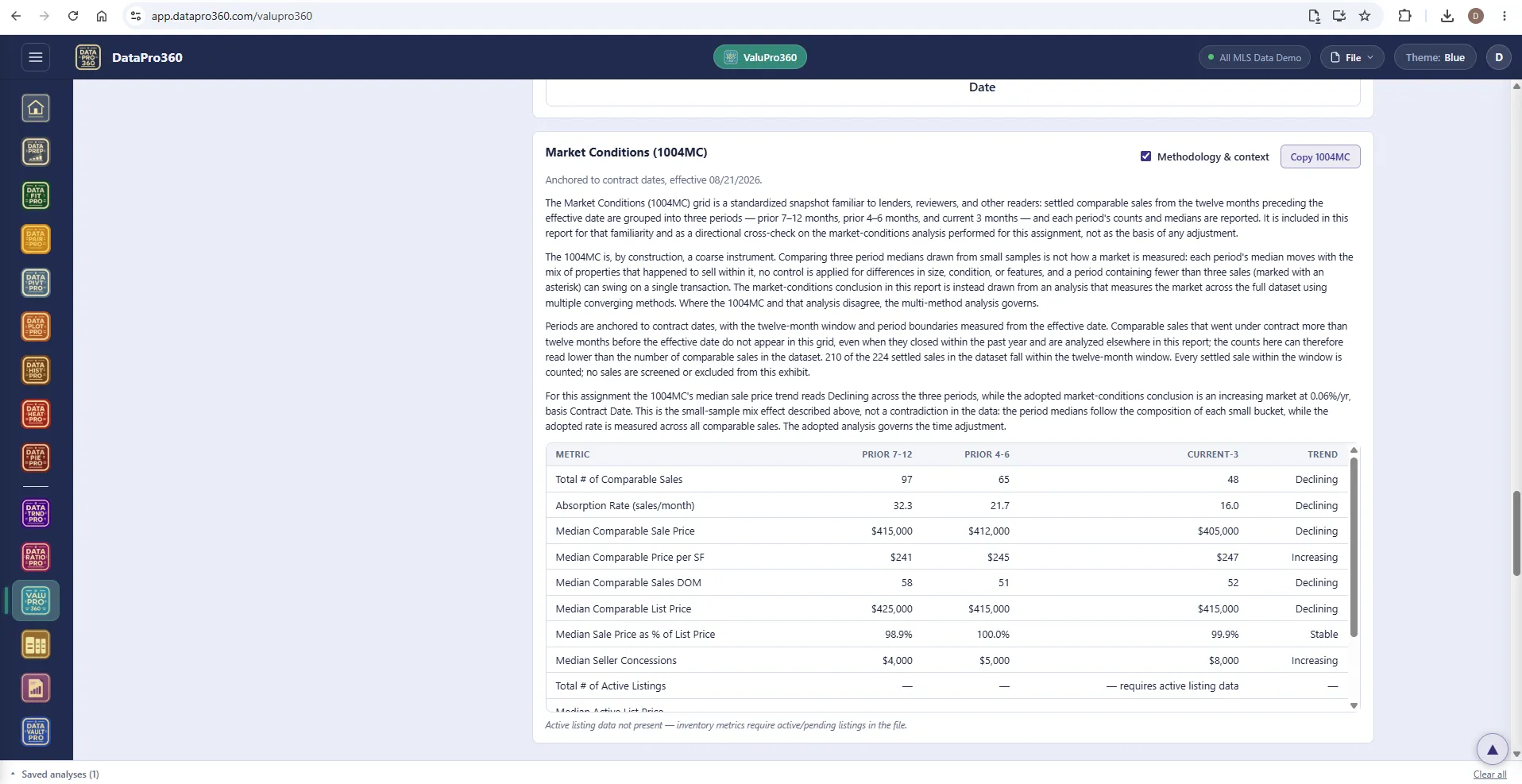Click All MLS Data Demo indicator
The width and height of the screenshot is (1522, 784).
point(1254,57)
